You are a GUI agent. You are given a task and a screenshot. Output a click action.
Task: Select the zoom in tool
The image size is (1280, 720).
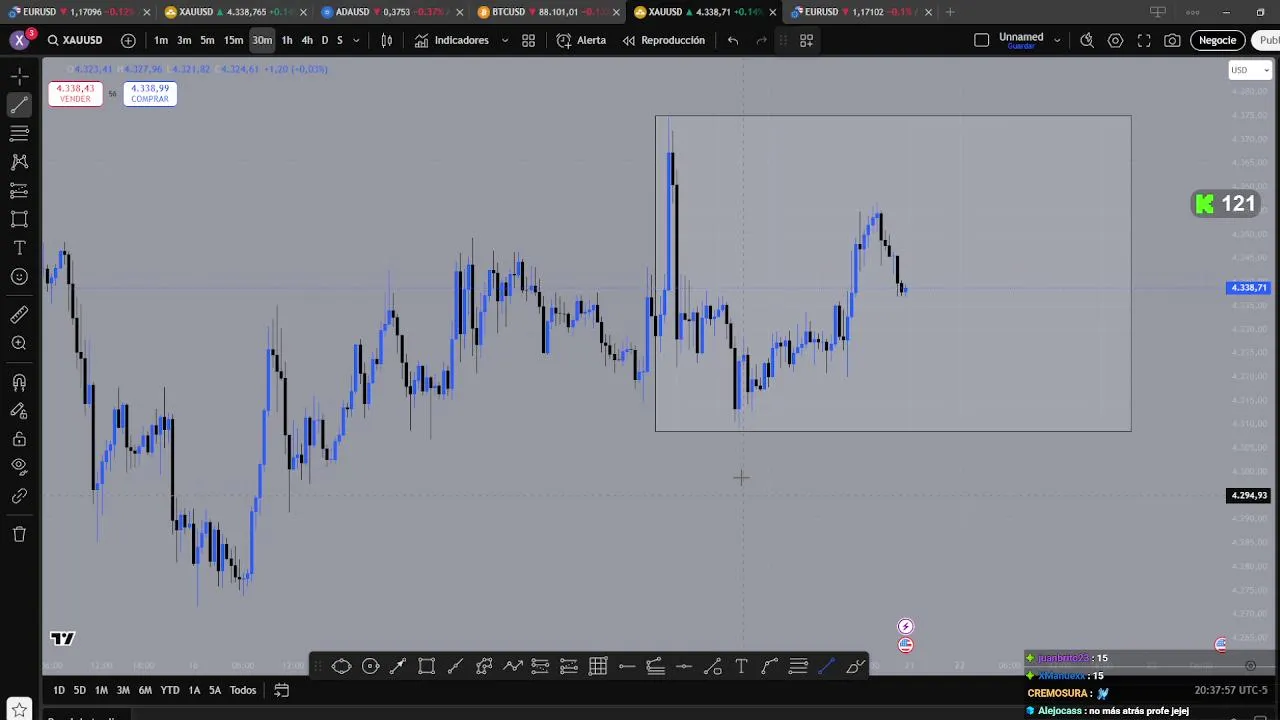19,343
